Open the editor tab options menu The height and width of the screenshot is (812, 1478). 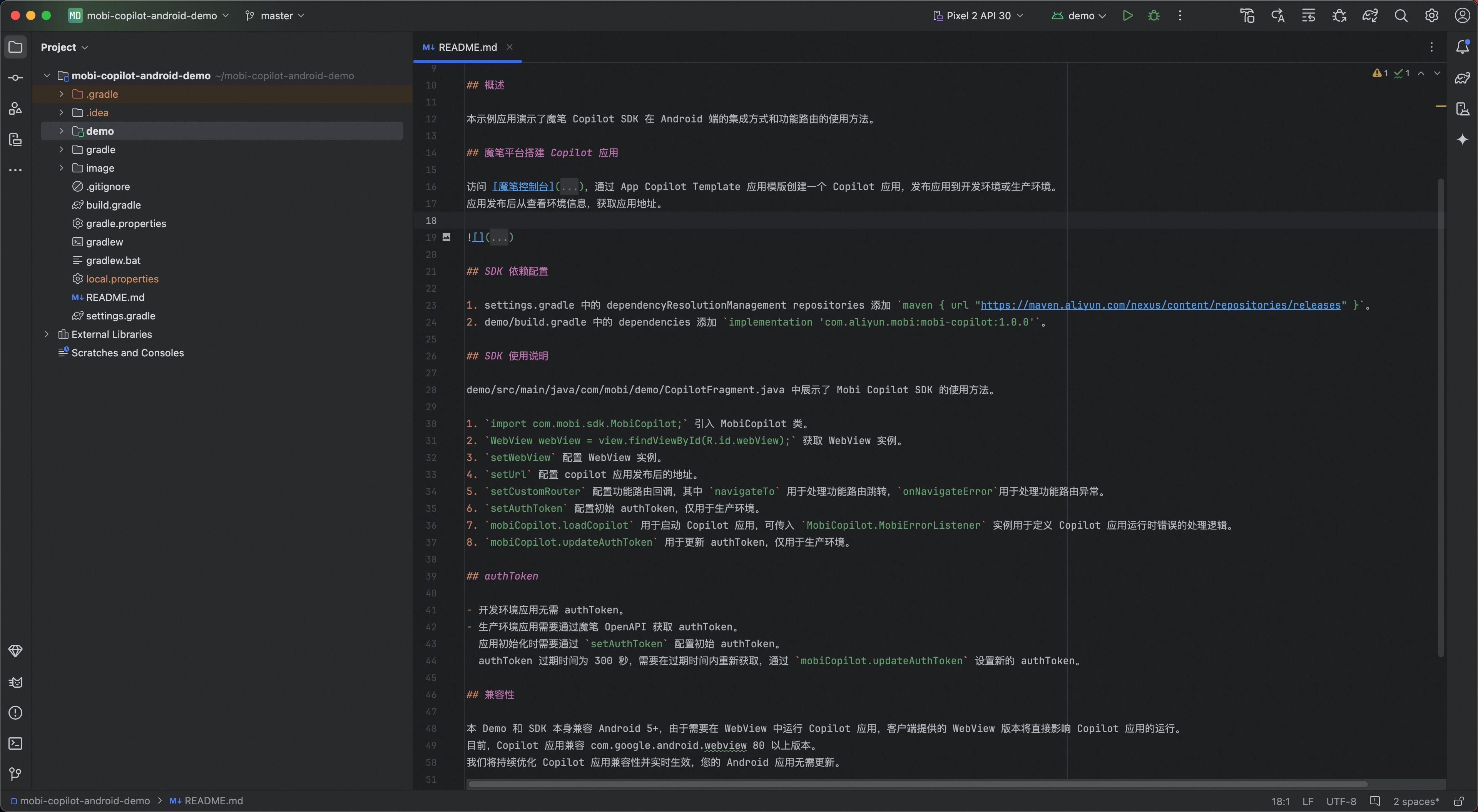click(1431, 47)
